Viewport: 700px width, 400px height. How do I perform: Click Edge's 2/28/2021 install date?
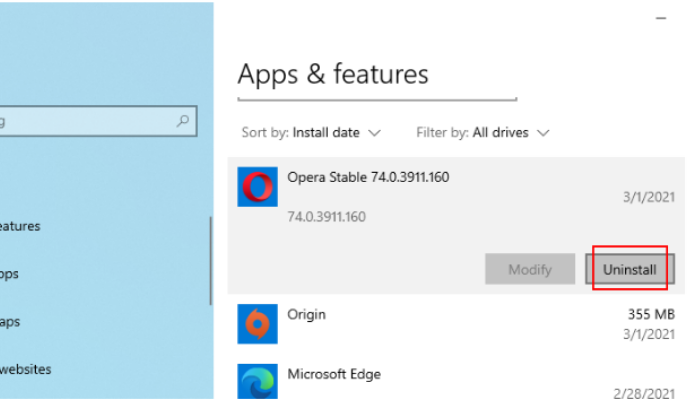644,394
